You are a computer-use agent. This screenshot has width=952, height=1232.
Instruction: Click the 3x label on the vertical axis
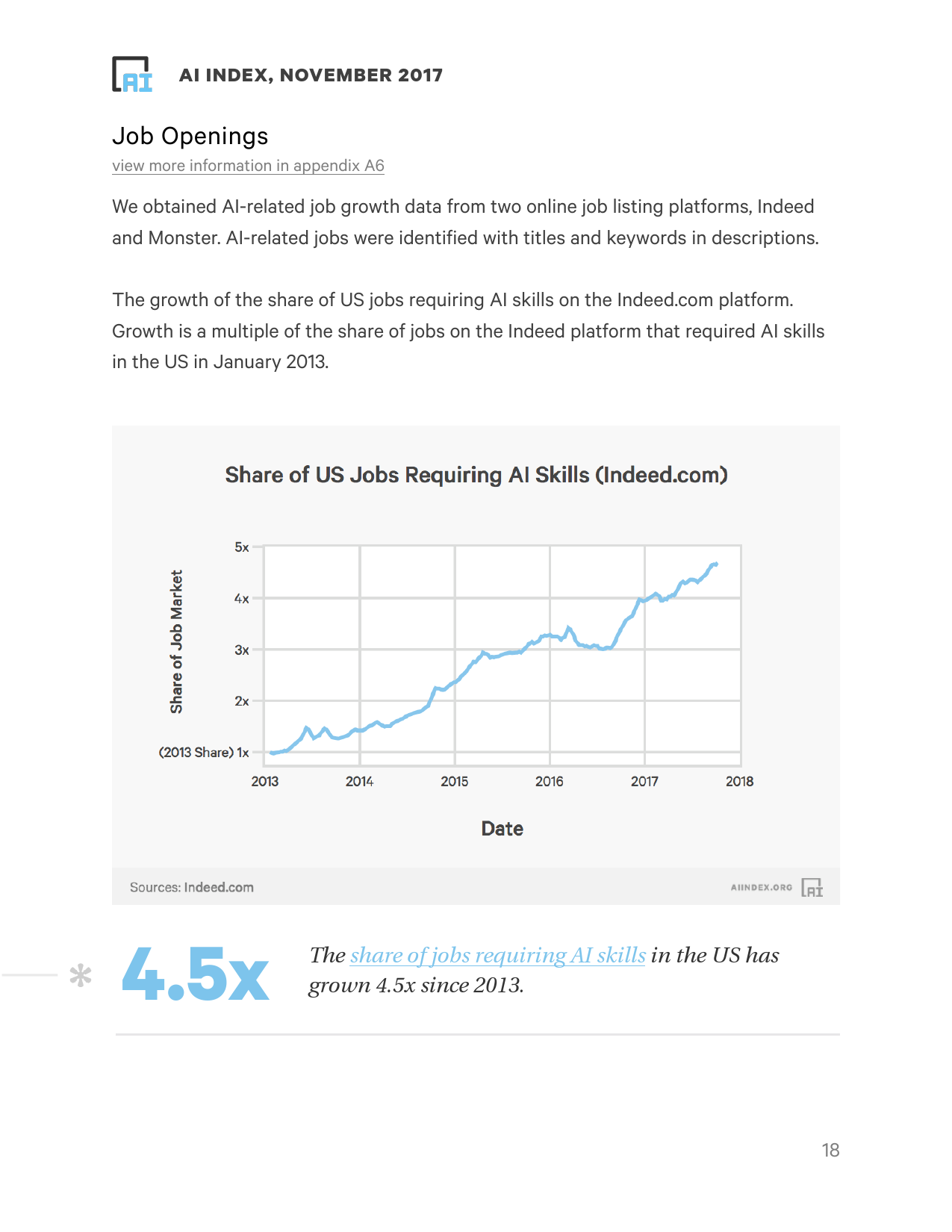[x=241, y=650]
